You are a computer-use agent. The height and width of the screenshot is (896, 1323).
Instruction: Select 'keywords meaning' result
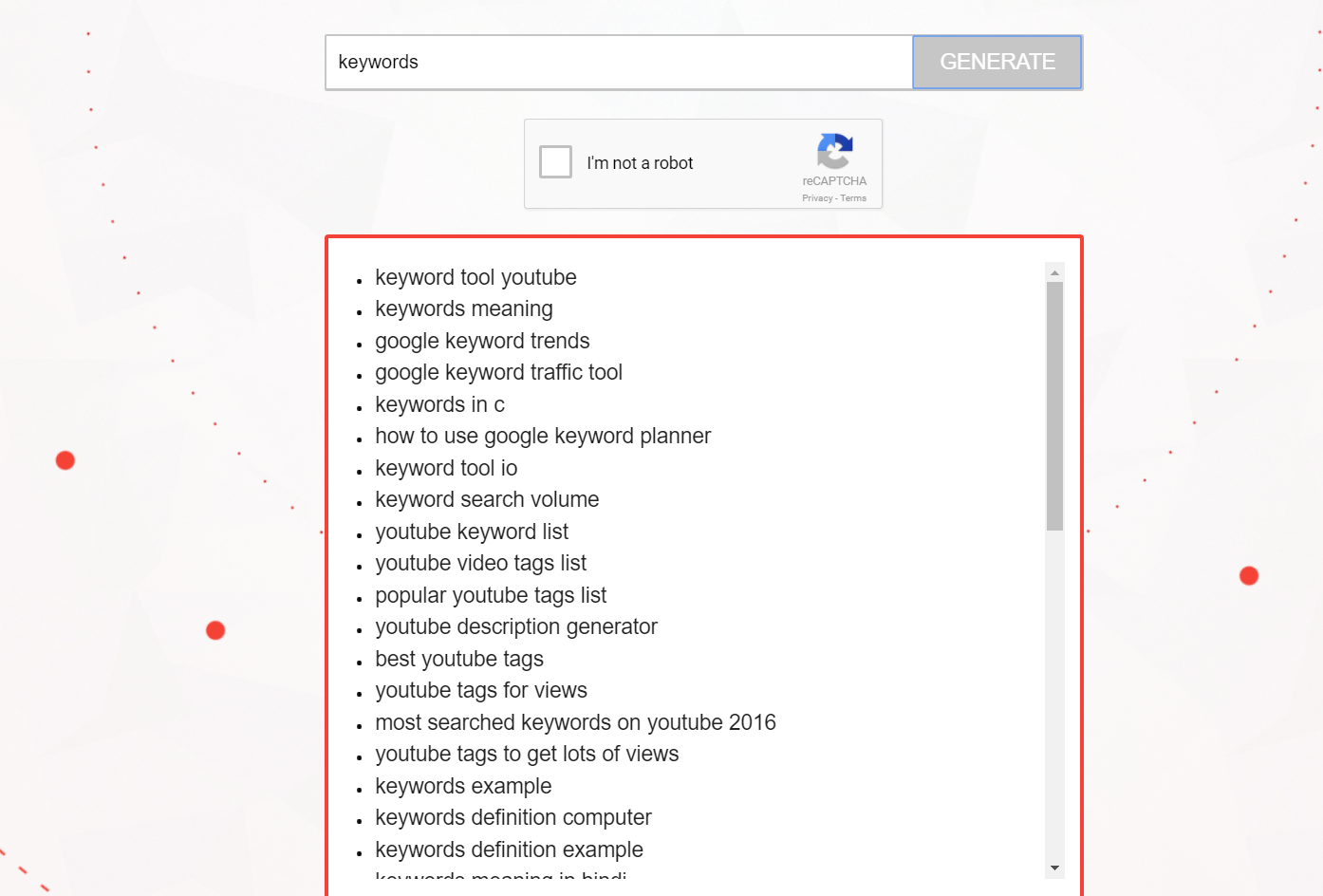point(463,308)
